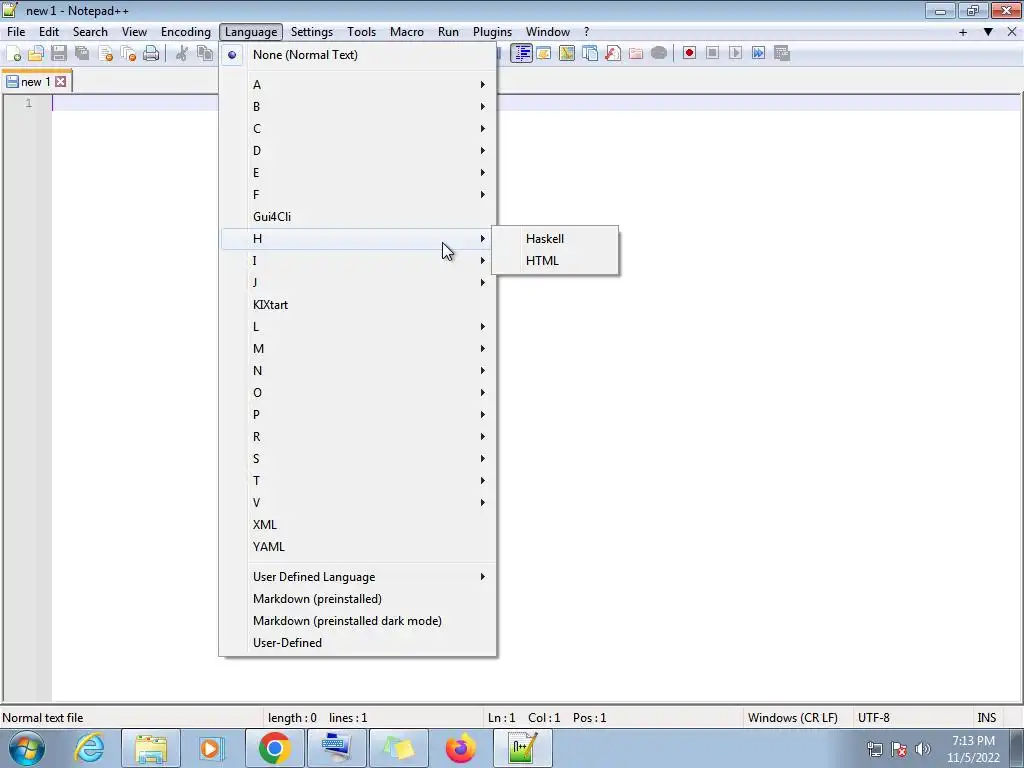Click the volume speaker tray icon
The image size is (1024, 768).
922,749
